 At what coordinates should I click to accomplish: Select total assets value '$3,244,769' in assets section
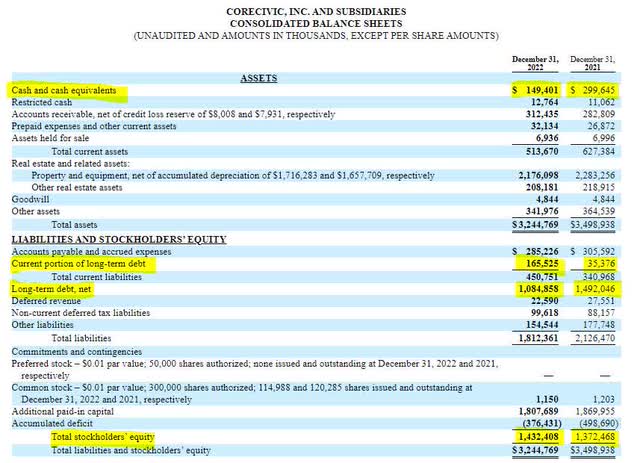(x=536, y=225)
